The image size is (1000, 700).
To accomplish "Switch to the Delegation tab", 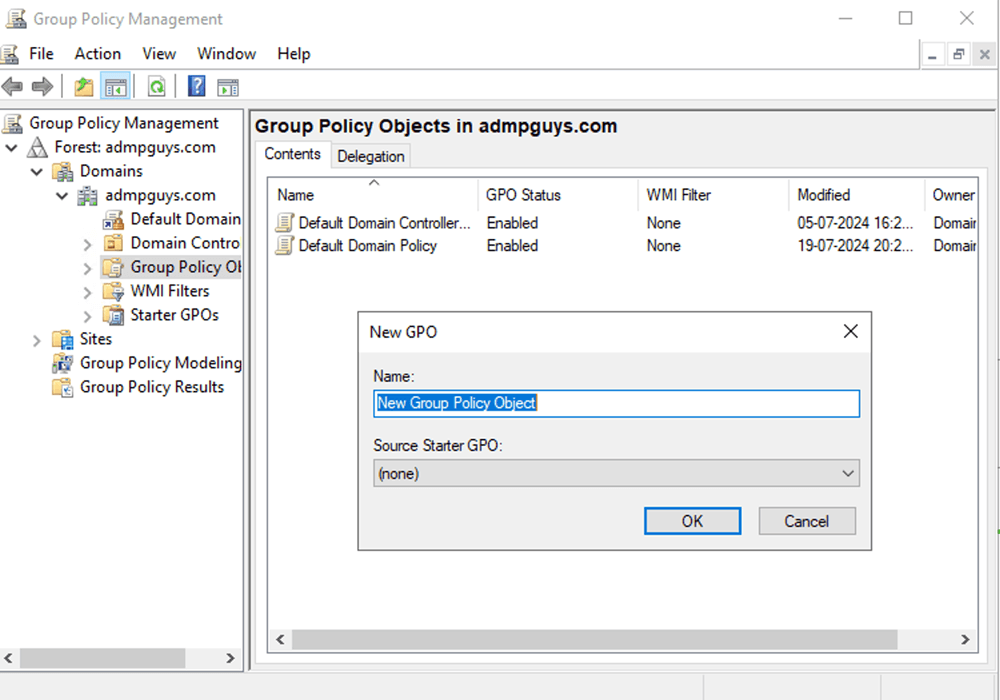I will pos(371,156).
